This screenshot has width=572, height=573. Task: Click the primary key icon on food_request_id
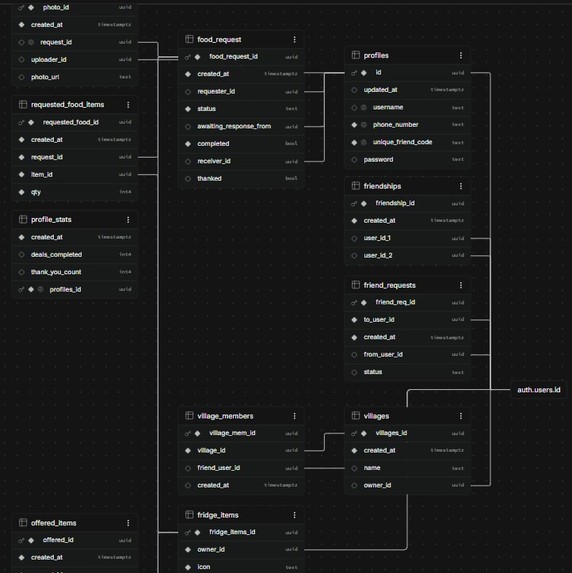(188, 57)
